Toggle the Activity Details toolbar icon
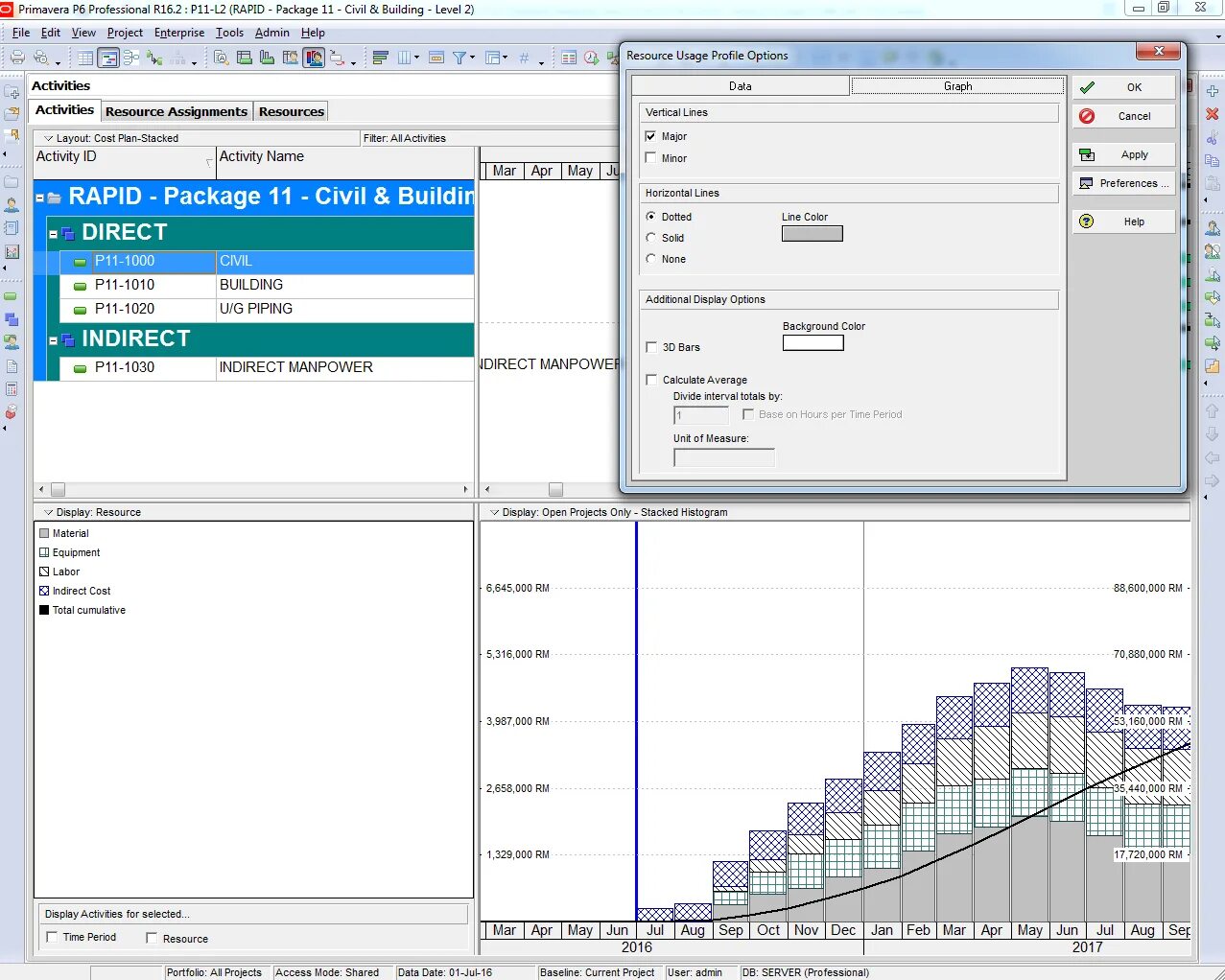 point(222,58)
